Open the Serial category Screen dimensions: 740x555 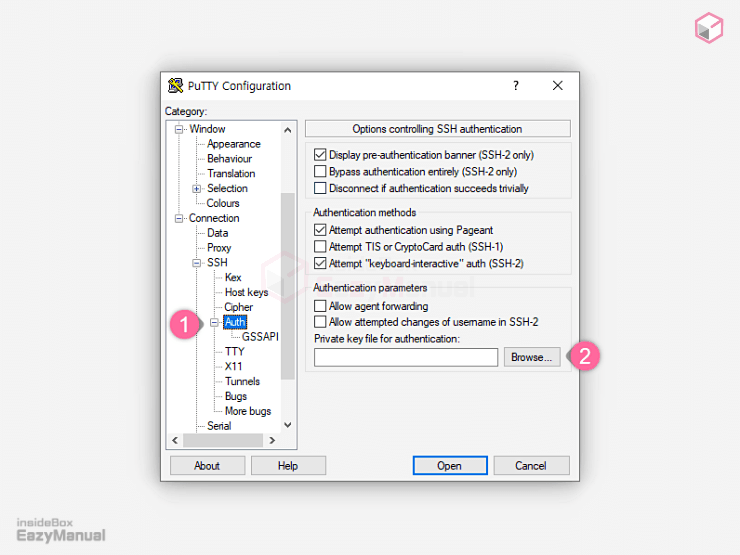(x=219, y=426)
